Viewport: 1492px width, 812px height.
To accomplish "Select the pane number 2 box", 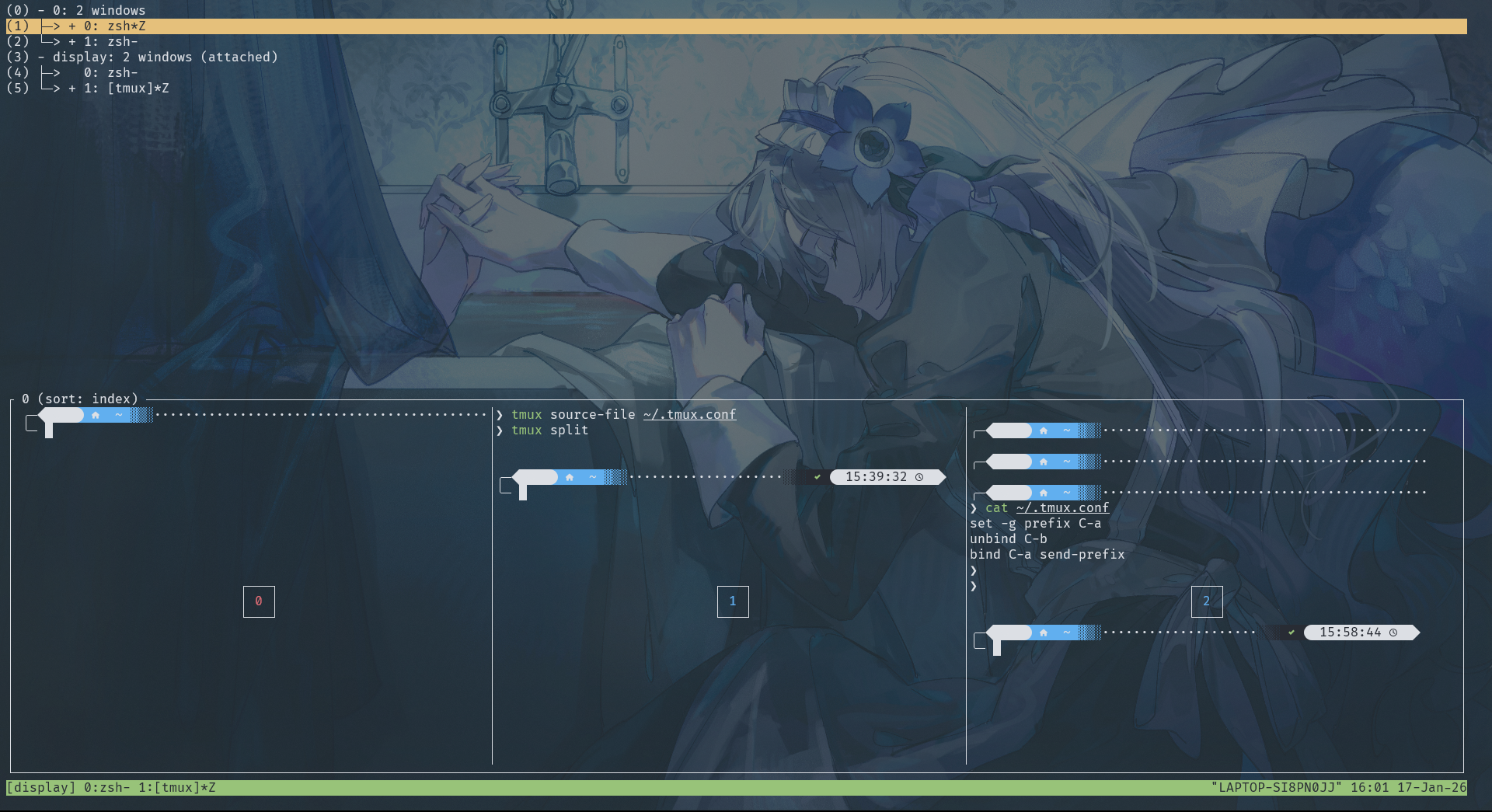I will click(1207, 601).
